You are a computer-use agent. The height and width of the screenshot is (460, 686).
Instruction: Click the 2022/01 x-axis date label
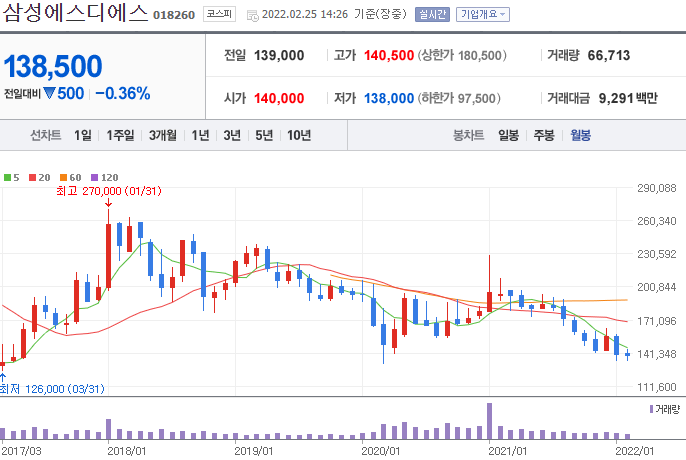click(635, 451)
